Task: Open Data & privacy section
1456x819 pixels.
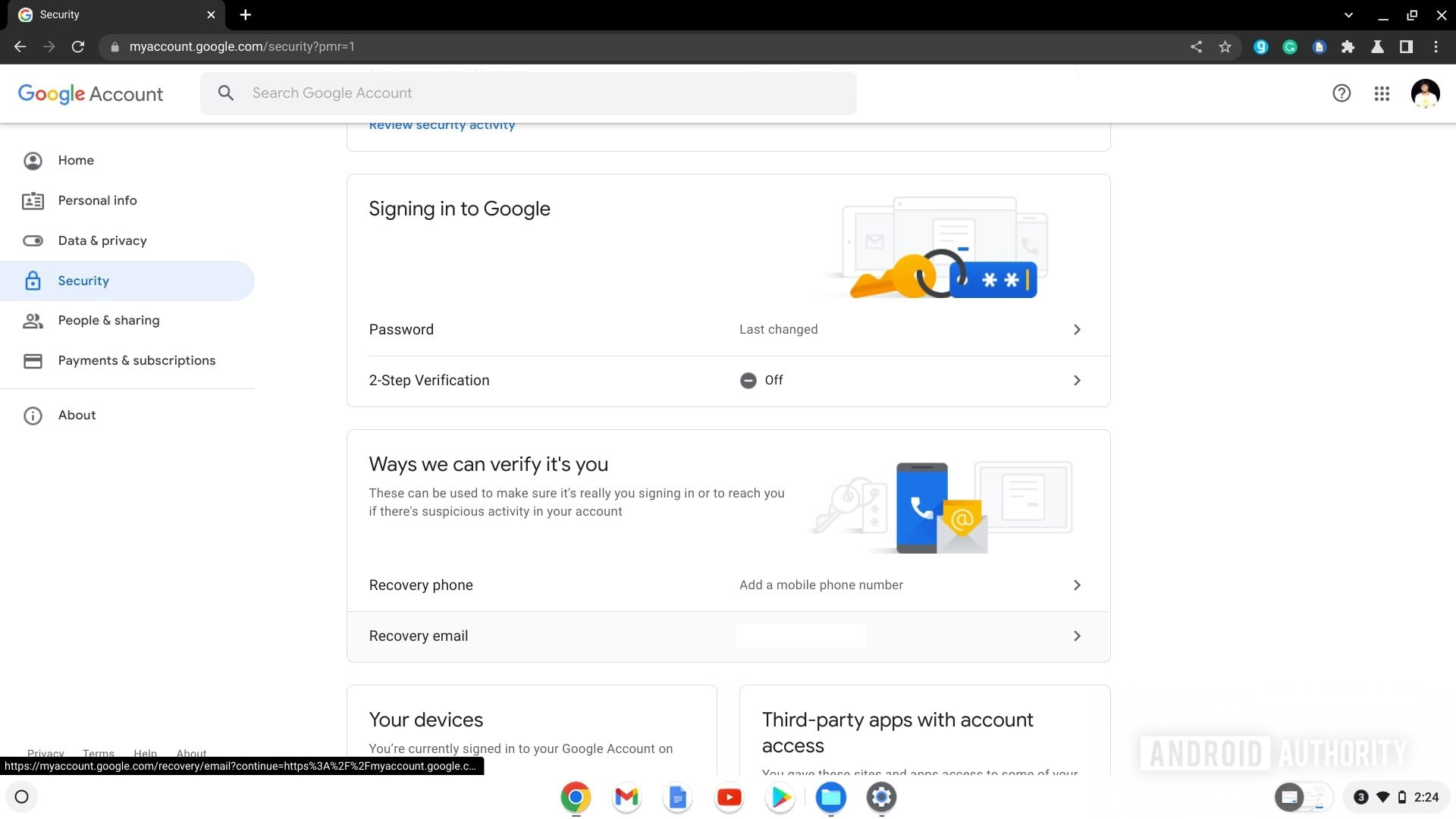Action: pyautogui.click(x=102, y=240)
